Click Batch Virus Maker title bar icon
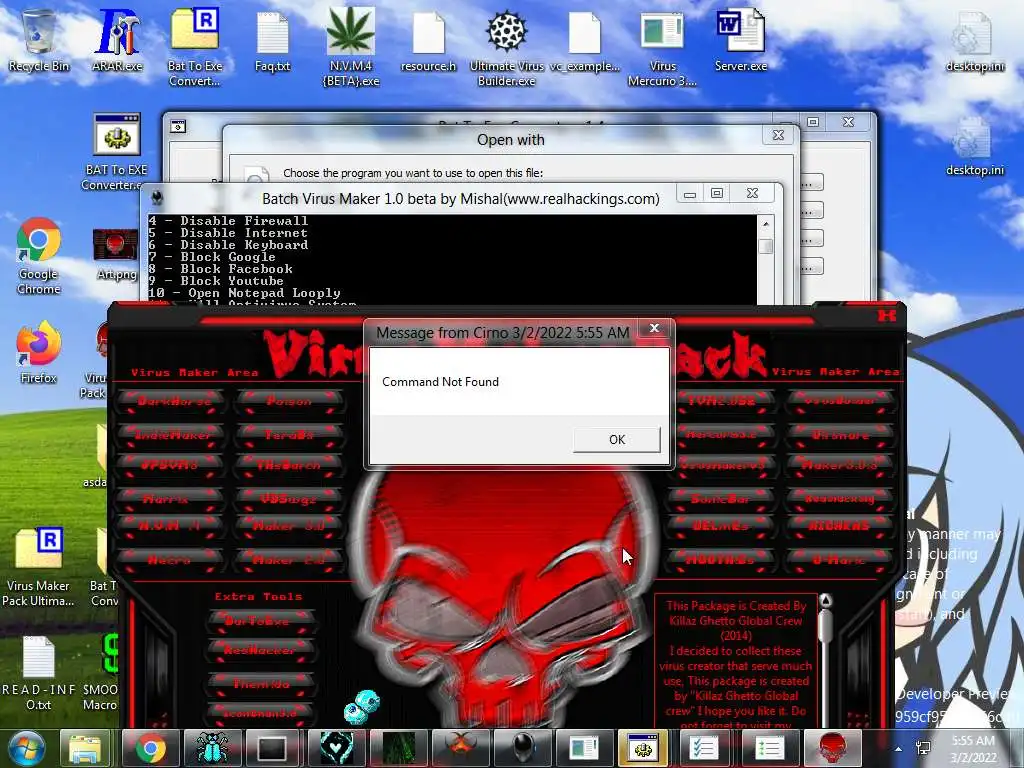This screenshot has height=768, width=1024. tap(157, 197)
